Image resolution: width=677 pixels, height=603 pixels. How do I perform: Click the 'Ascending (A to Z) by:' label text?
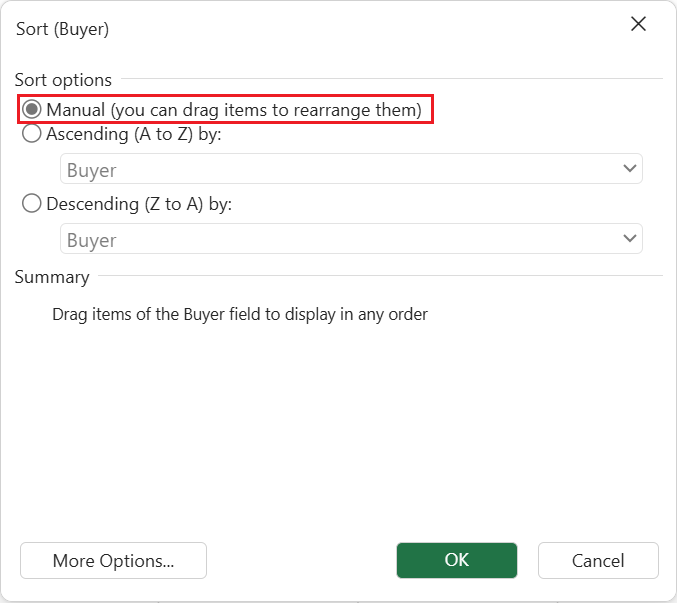[133, 134]
